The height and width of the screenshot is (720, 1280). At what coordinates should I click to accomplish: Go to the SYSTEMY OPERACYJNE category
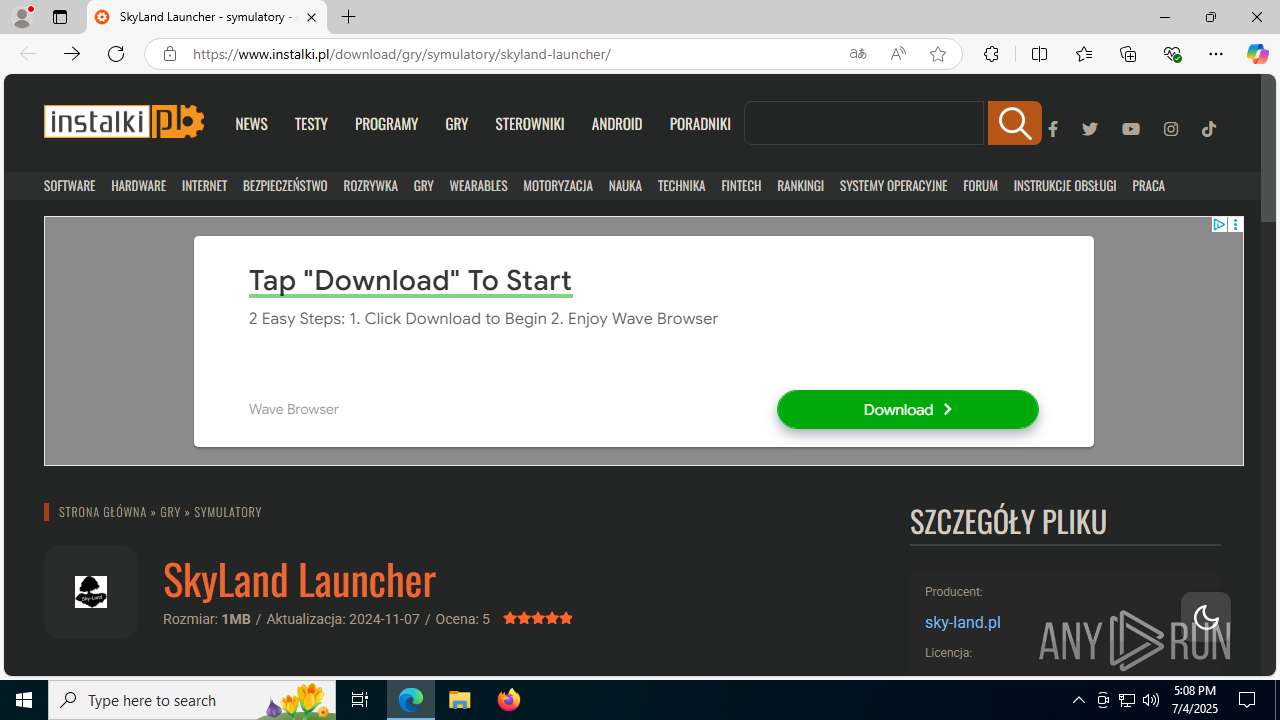click(893, 185)
